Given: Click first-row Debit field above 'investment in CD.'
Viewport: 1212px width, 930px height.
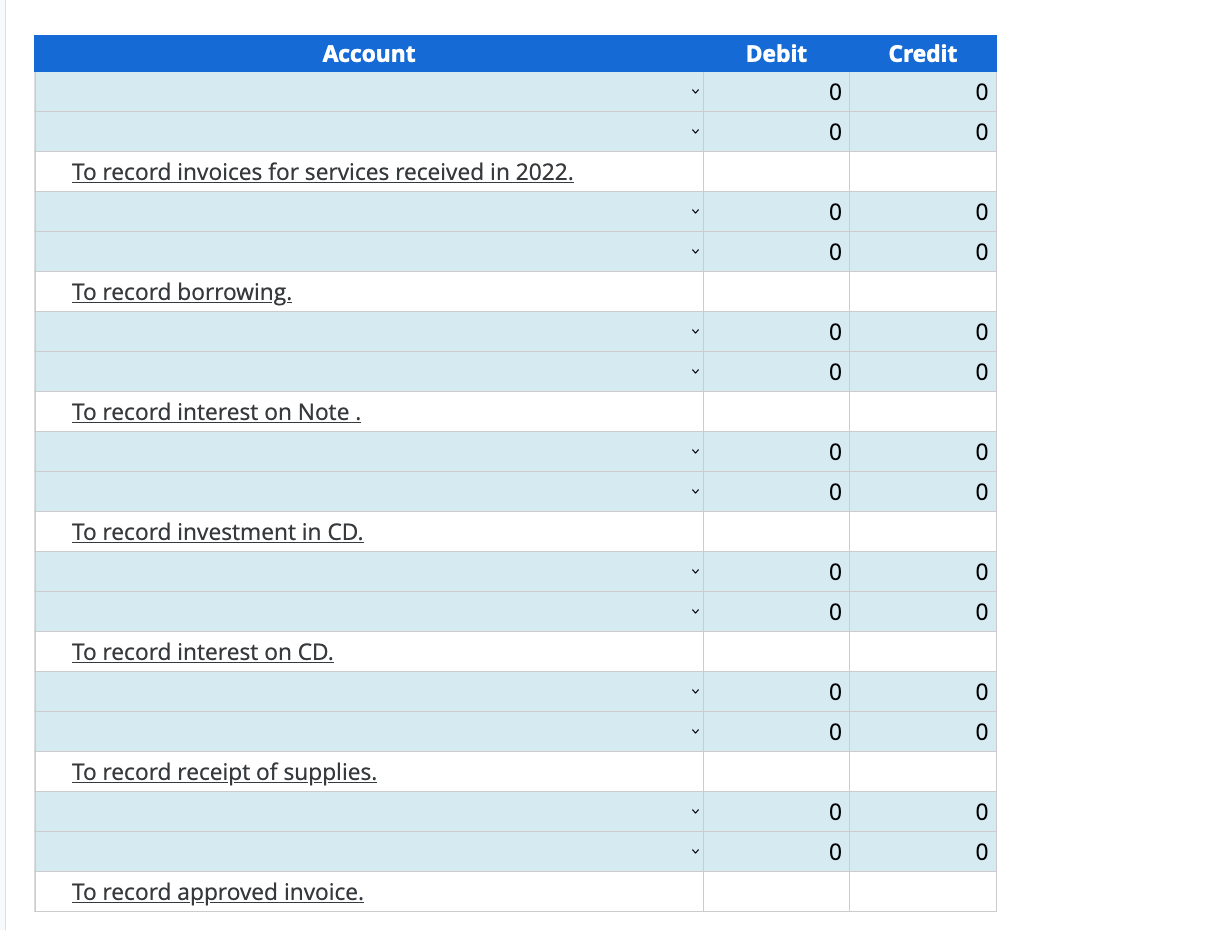Looking at the screenshot, I should click(x=776, y=452).
